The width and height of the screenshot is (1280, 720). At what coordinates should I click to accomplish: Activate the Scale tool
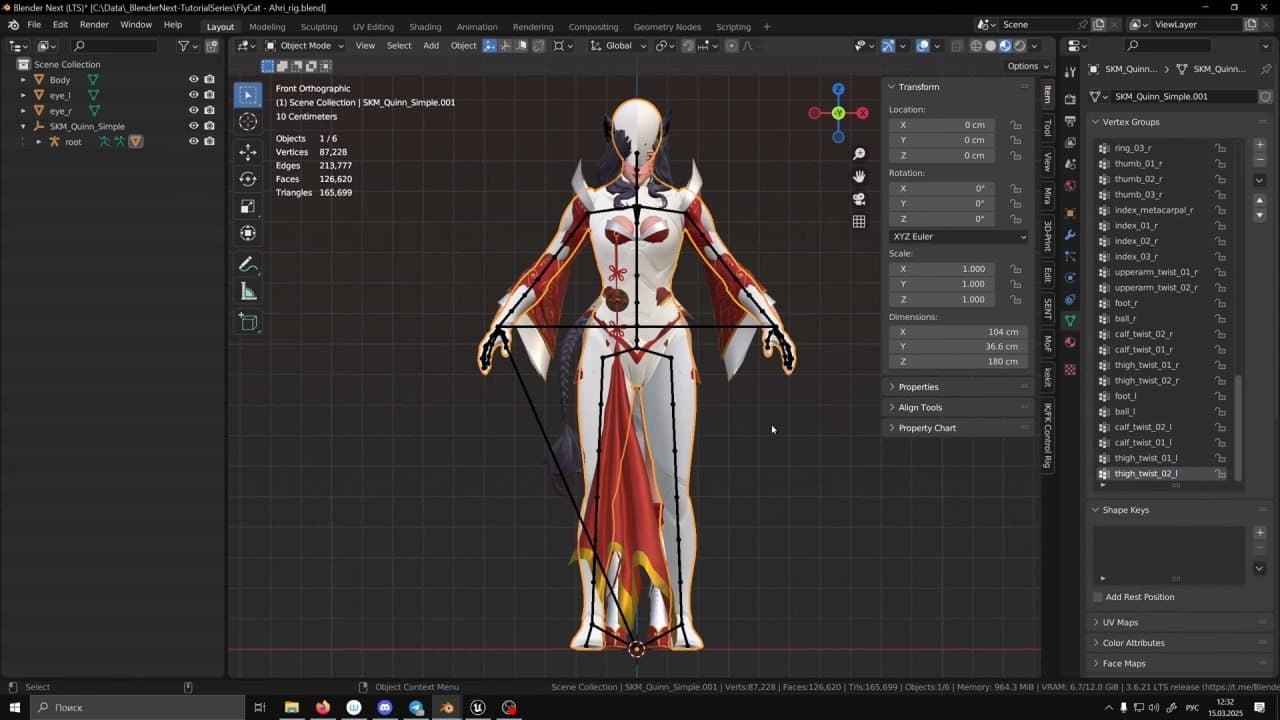point(248,206)
